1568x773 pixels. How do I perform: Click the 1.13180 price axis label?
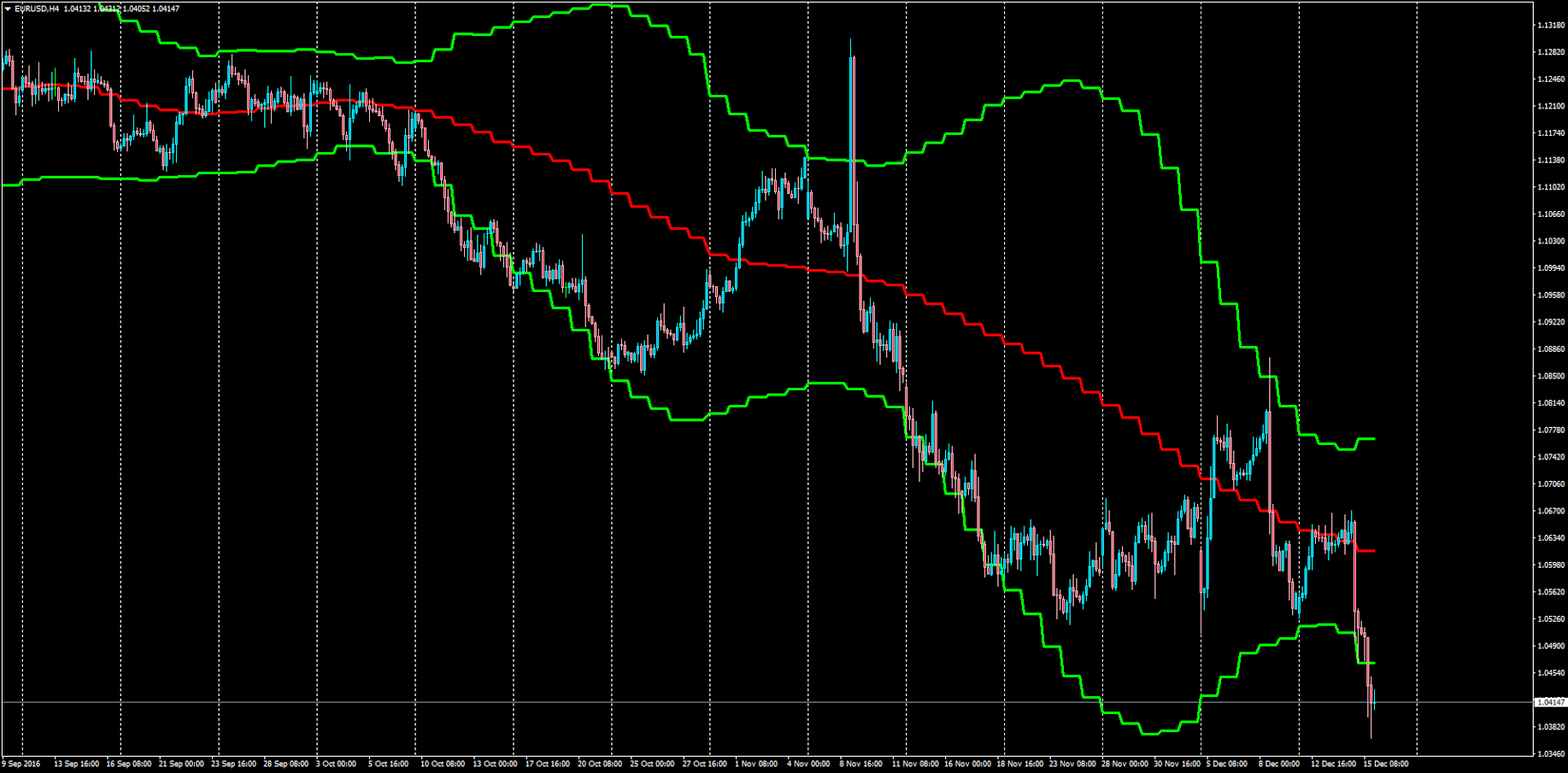(1551, 26)
